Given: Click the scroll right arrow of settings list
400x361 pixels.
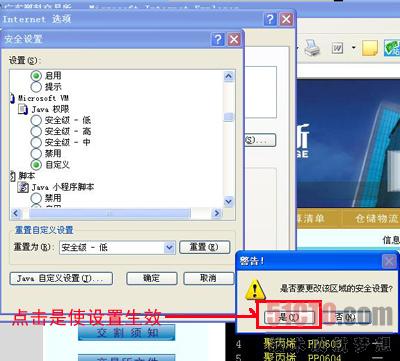Looking at the screenshot, I should click(x=217, y=213).
